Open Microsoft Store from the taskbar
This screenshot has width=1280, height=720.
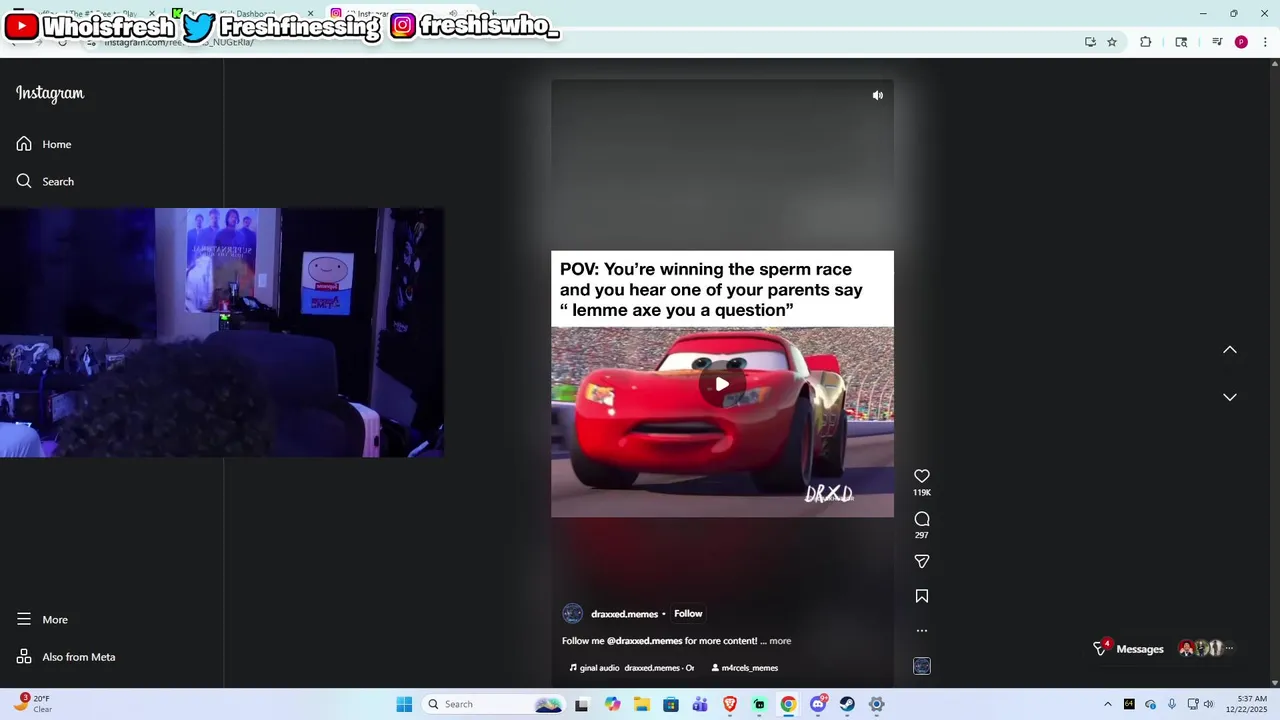coord(670,704)
